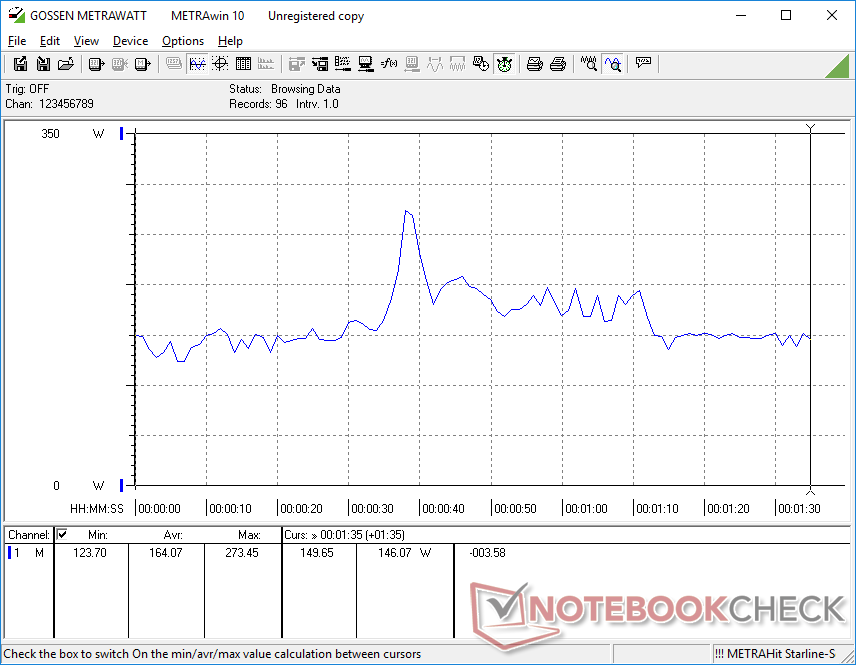Click the waveform zoom magnifier icon
Screen dimensions: 856x665
(x=588, y=64)
